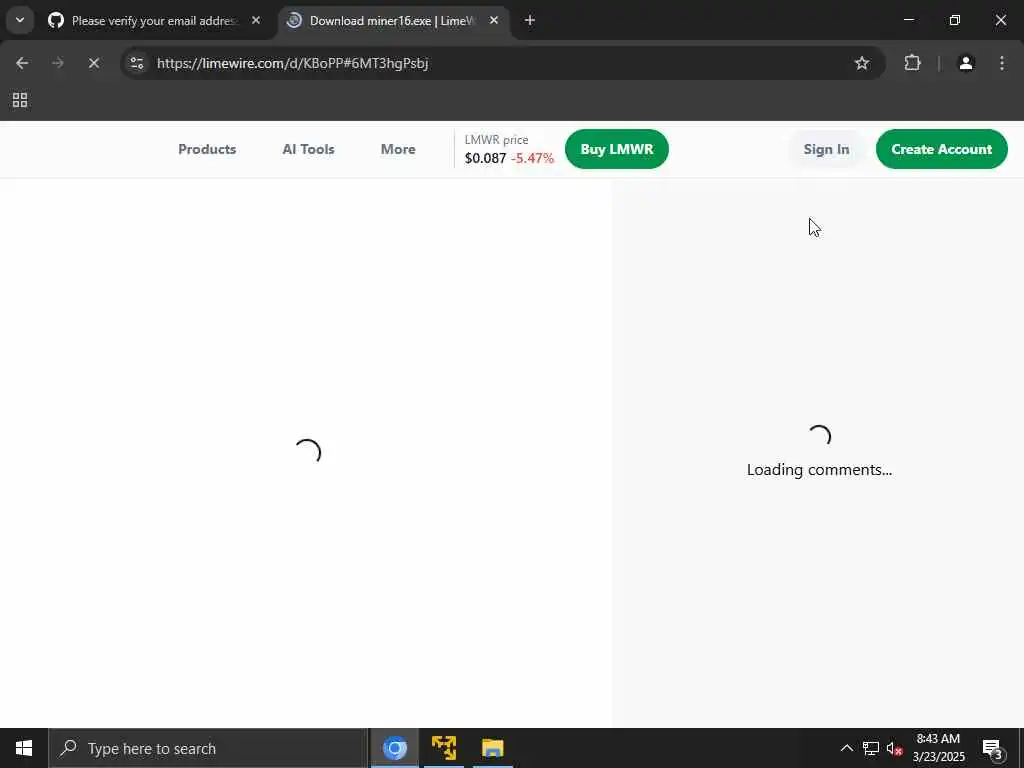The height and width of the screenshot is (768, 1024).
Task: Open the clock showing 8:43 AM
Action: pyautogui.click(x=938, y=748)
